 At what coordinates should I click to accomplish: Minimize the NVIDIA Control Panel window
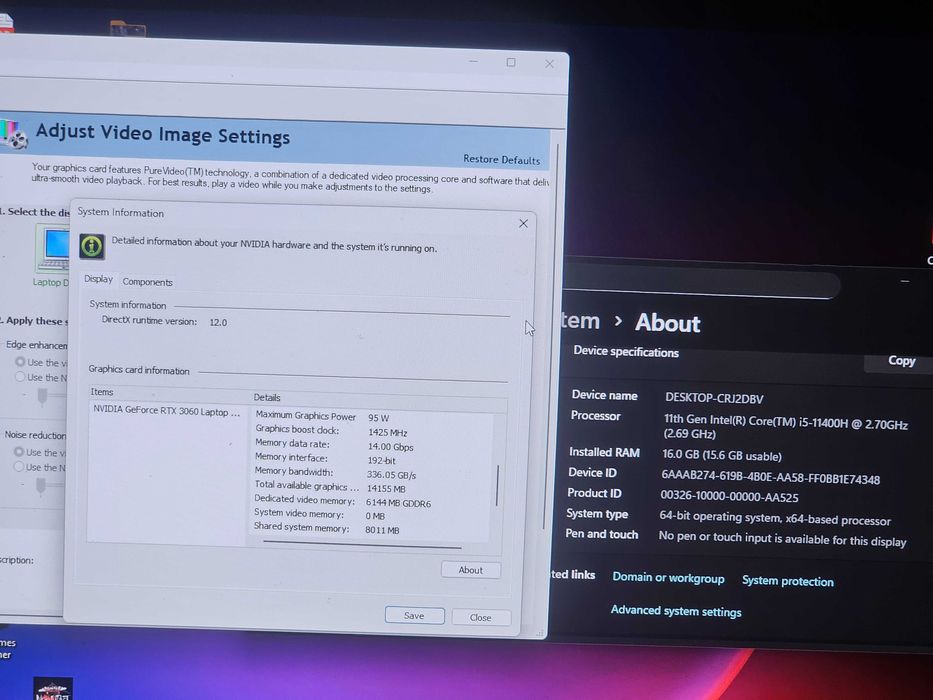474,61
